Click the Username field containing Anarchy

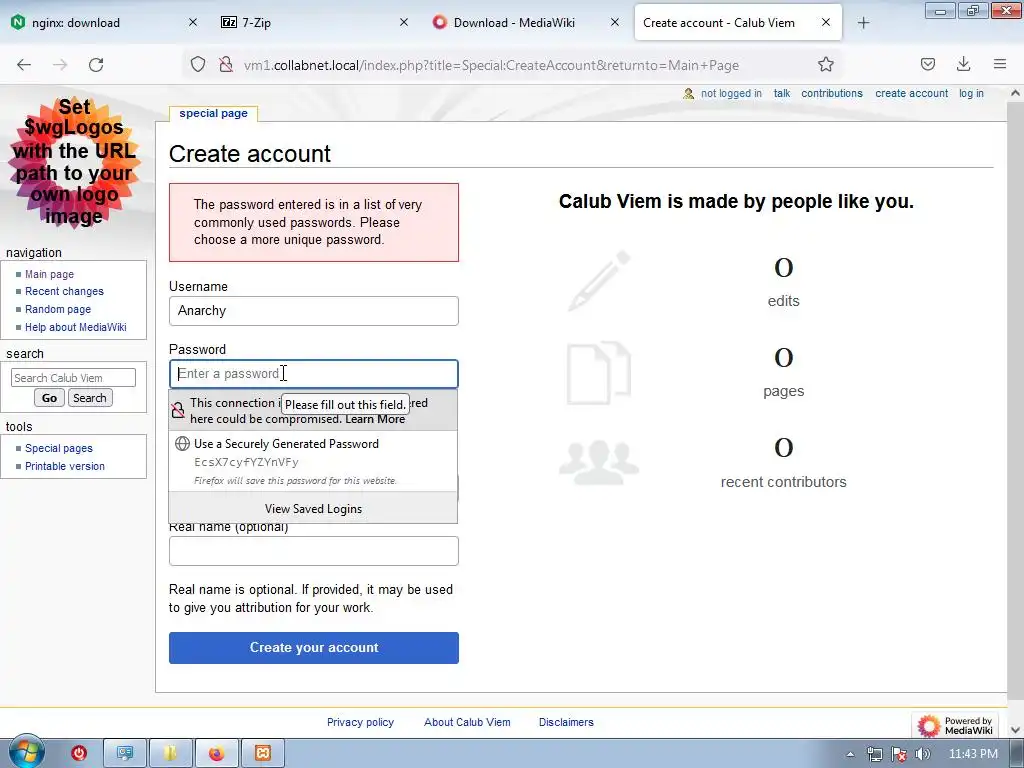313,311
